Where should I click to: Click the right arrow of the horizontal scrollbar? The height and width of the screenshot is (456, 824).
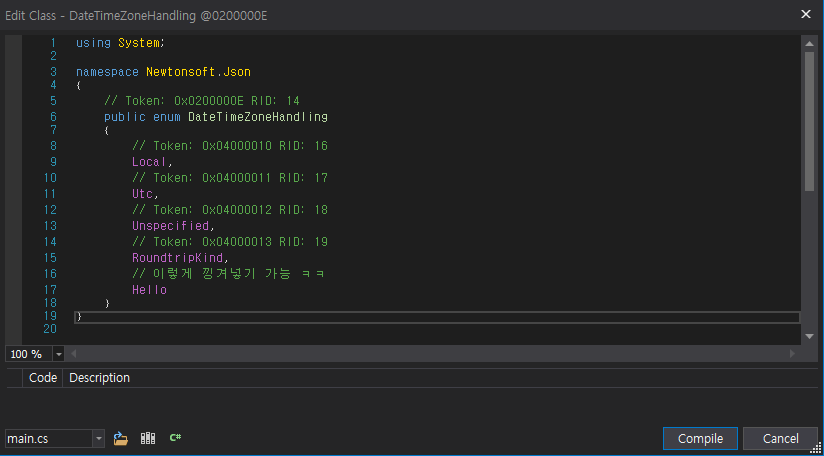tap(792, 354)
